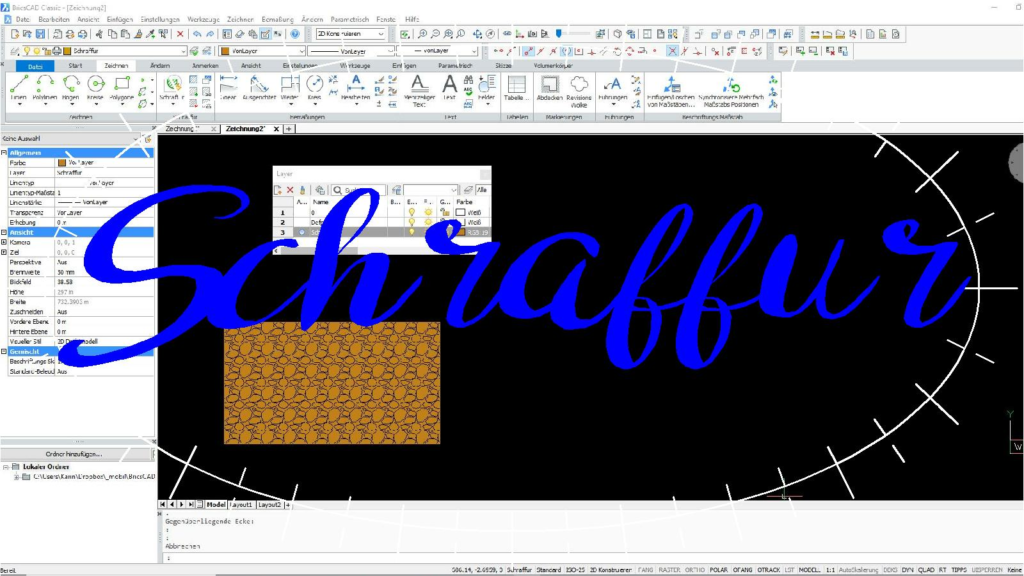
Task: Toggle OFANG in the status bar
Action: (x=743, y=570)
